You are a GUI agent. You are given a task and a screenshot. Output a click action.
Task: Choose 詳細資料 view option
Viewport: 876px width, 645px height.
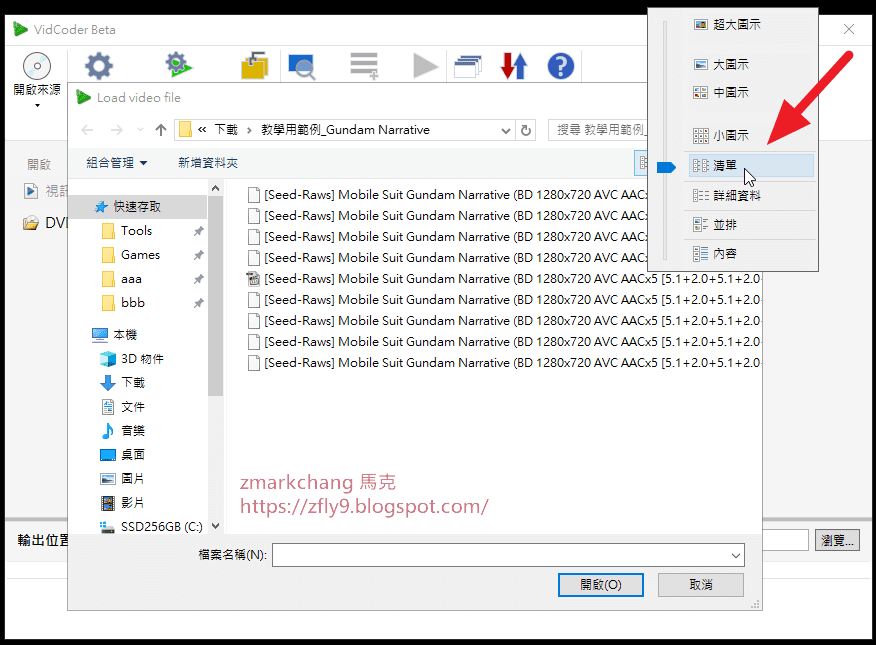point(749,195)
